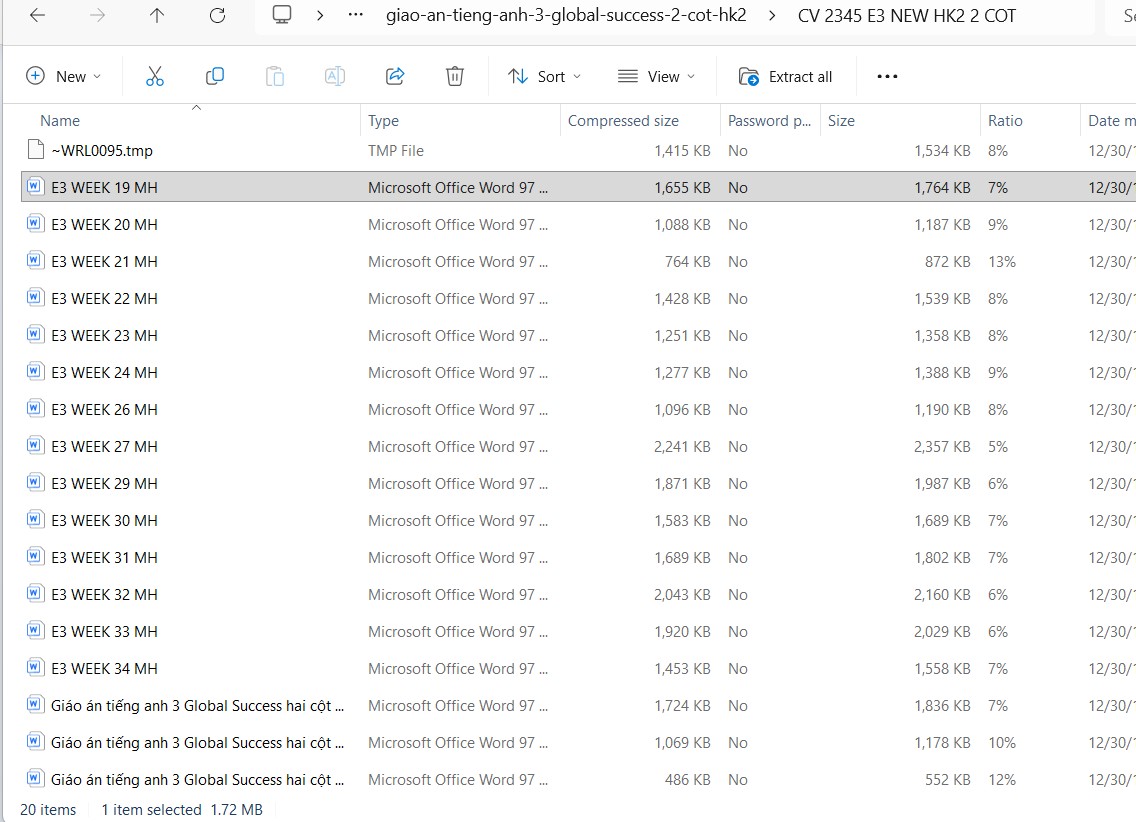Click the Delete trash can icon

[454, 76]
